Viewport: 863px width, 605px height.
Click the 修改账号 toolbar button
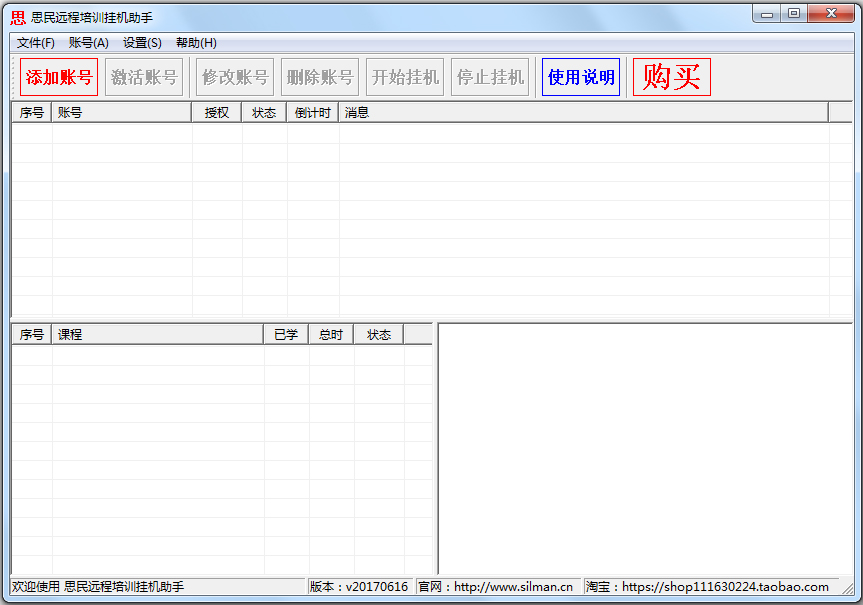[235, 77]
